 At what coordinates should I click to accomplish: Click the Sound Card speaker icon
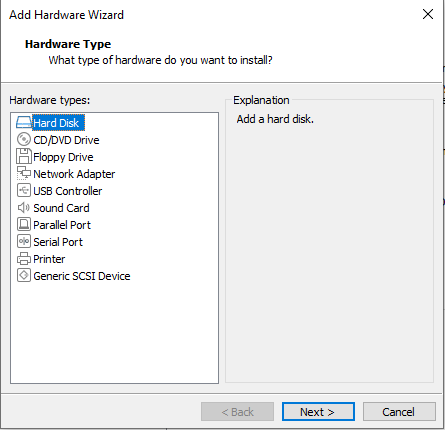point(24,207)
